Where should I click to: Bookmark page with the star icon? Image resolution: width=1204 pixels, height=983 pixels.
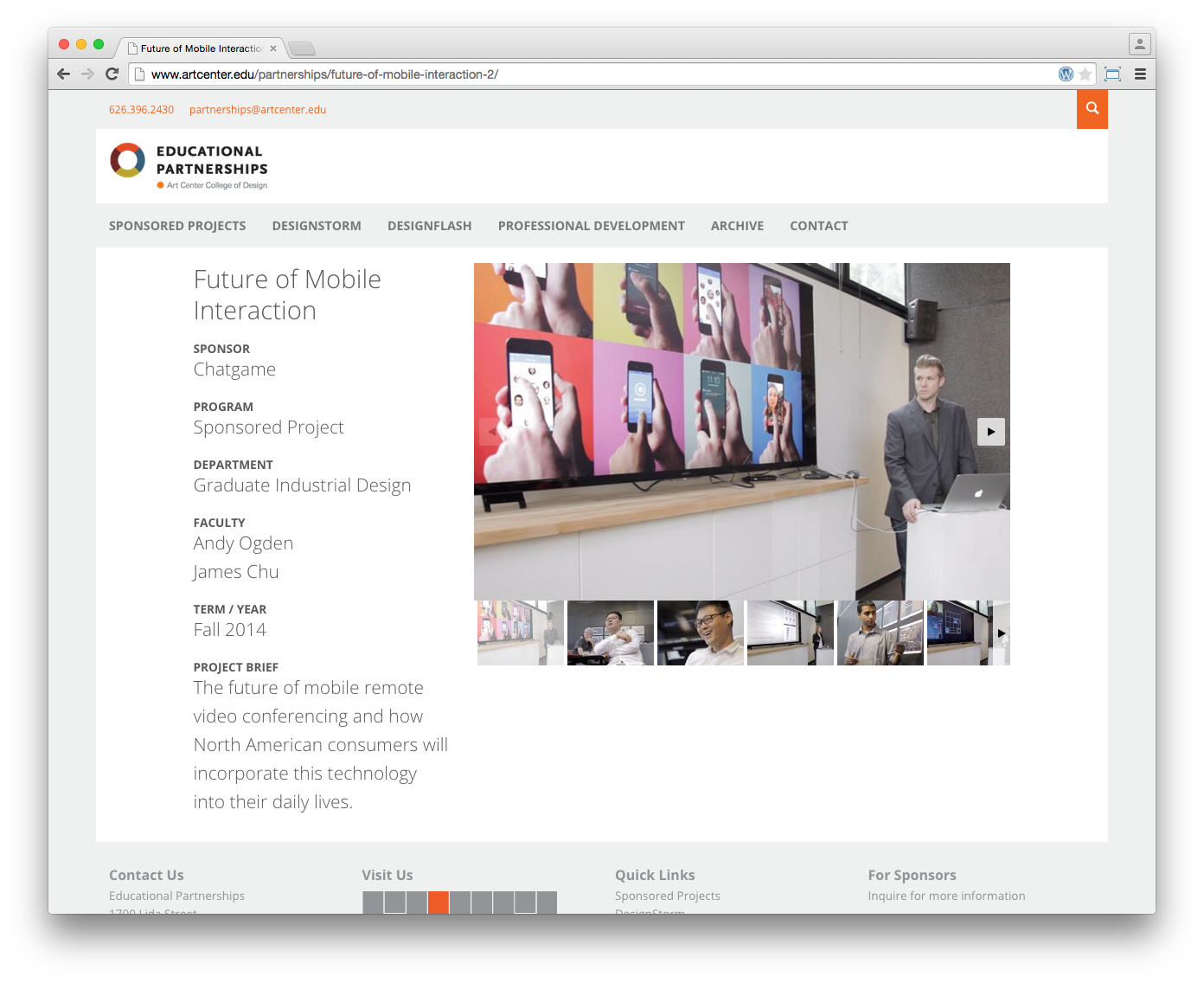tap(1085, 74)
